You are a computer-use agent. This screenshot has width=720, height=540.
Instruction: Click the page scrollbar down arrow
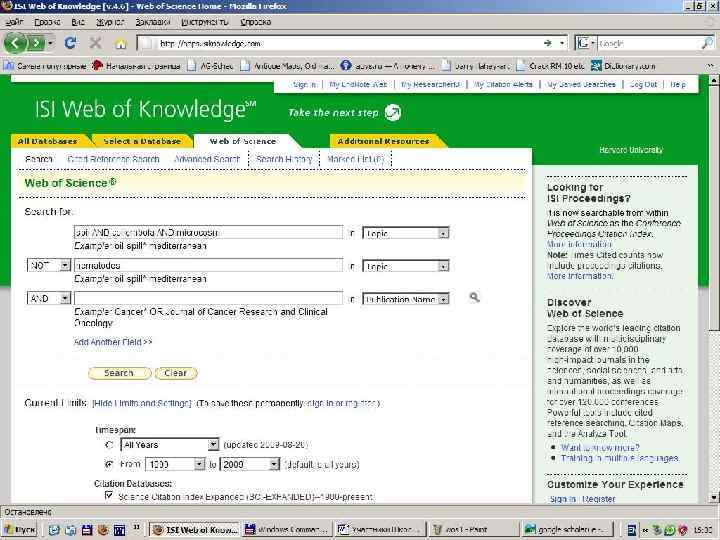[714, 497]
